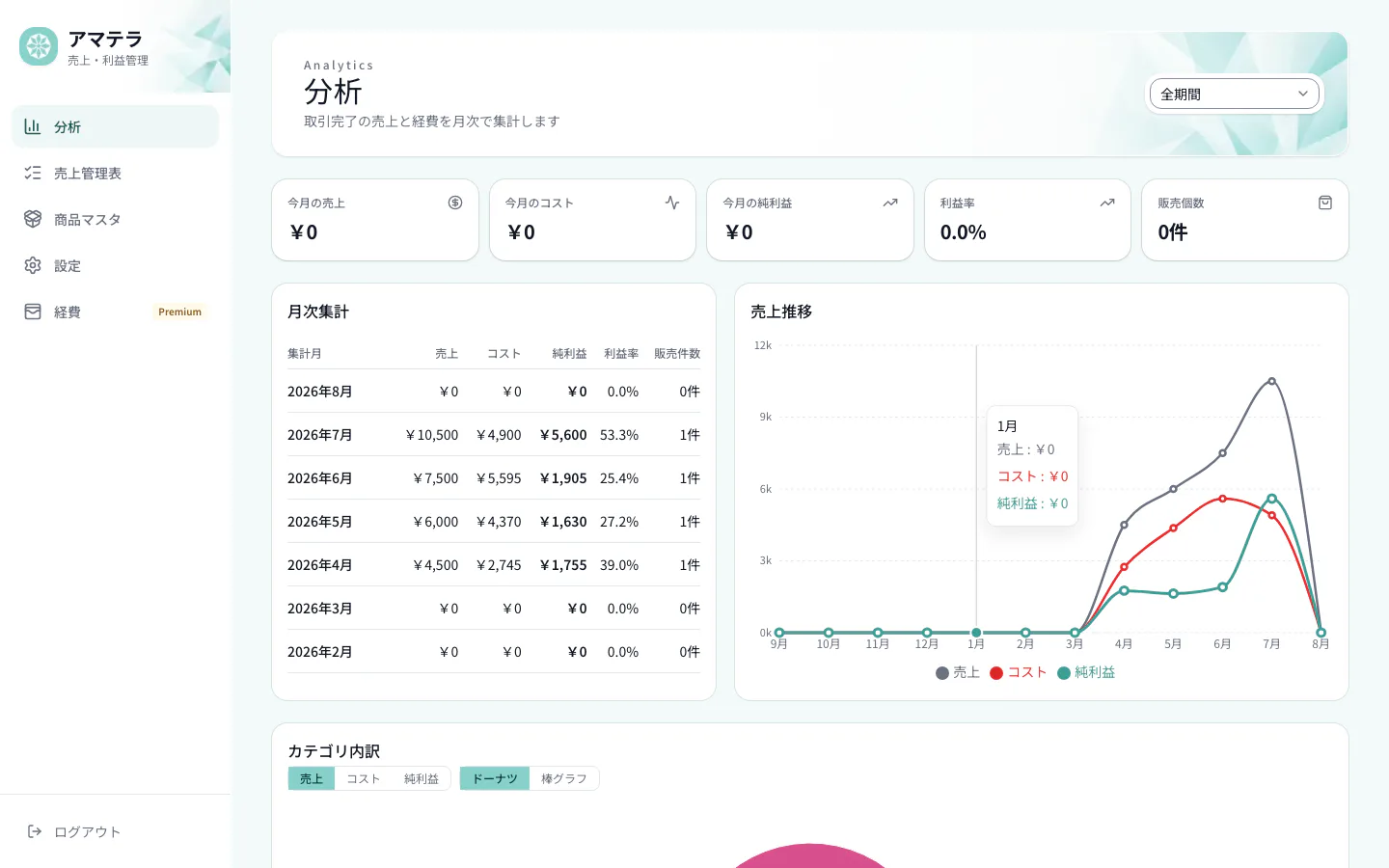Click the 売上管理表 checklist sidebar icon
This screenshot has width=1389, height=868.
33,173
